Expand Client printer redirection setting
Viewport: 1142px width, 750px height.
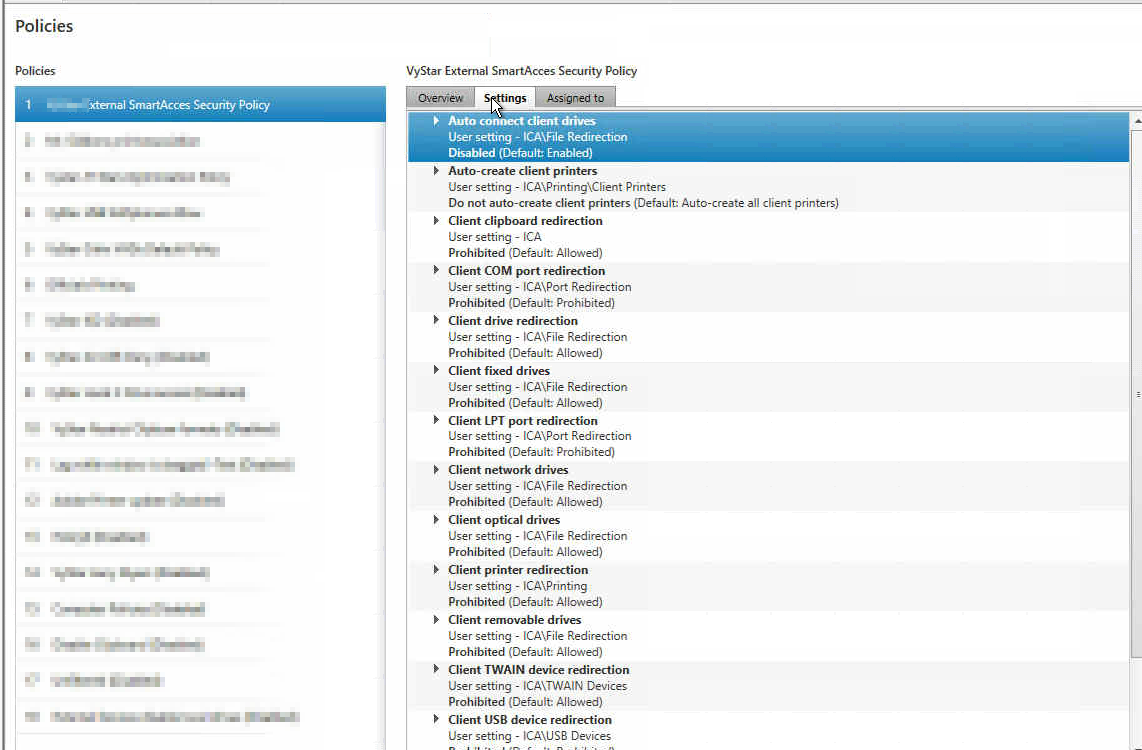(436, 569)
